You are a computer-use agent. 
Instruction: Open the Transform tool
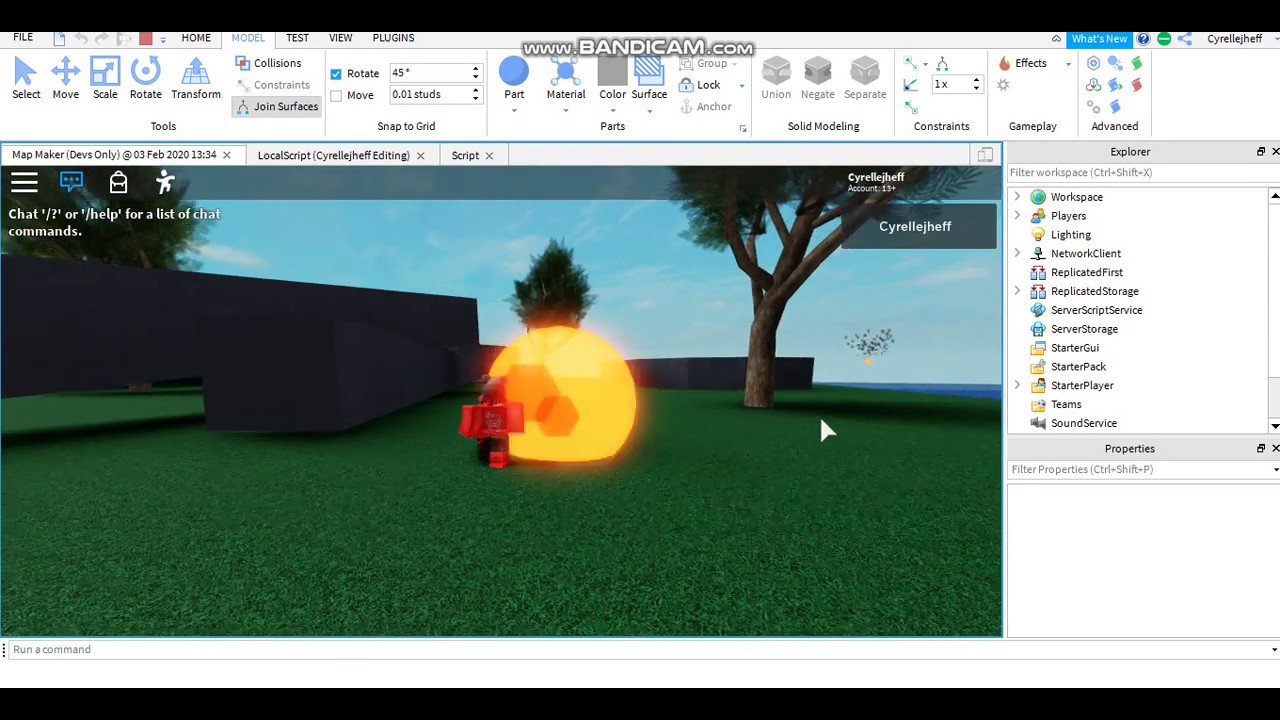196,78
